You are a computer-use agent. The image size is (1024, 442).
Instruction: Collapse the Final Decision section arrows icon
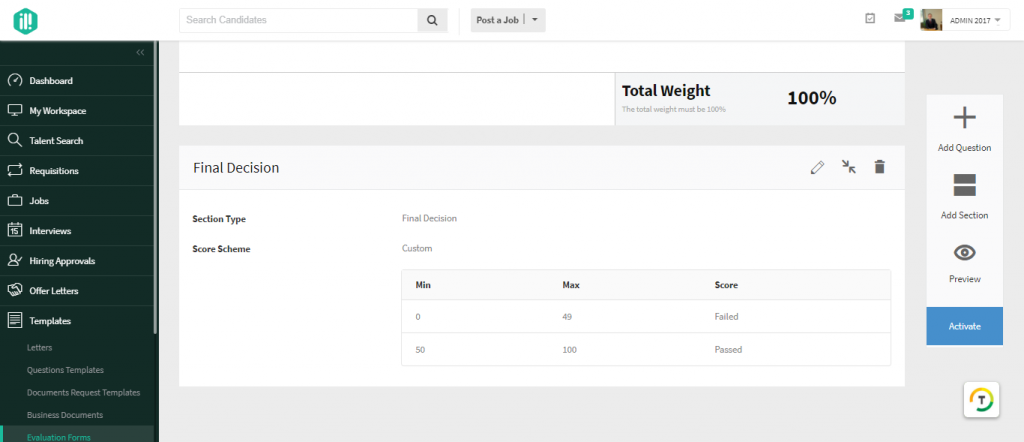[x=848, y=167]
